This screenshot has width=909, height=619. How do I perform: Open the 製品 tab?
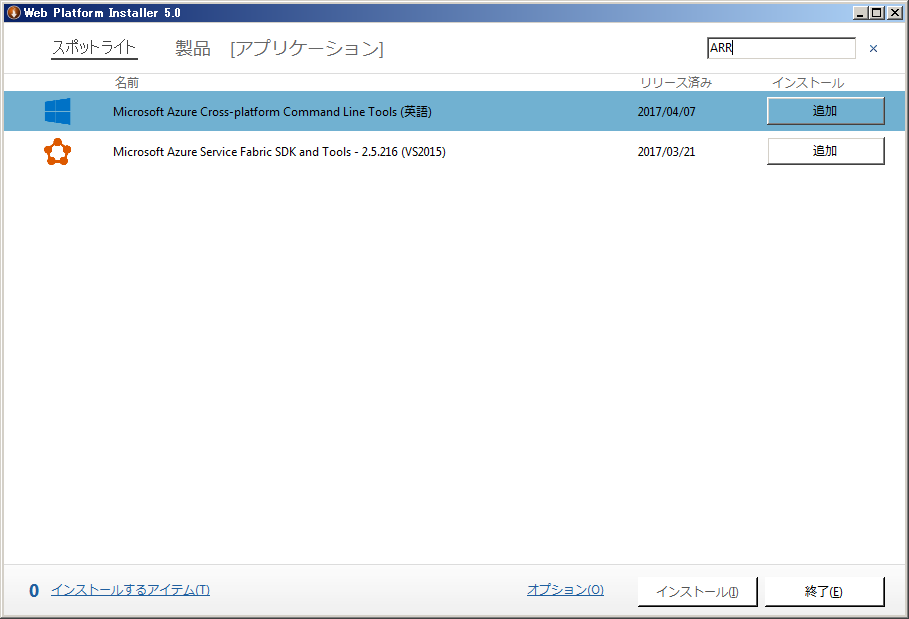[193, 48]
